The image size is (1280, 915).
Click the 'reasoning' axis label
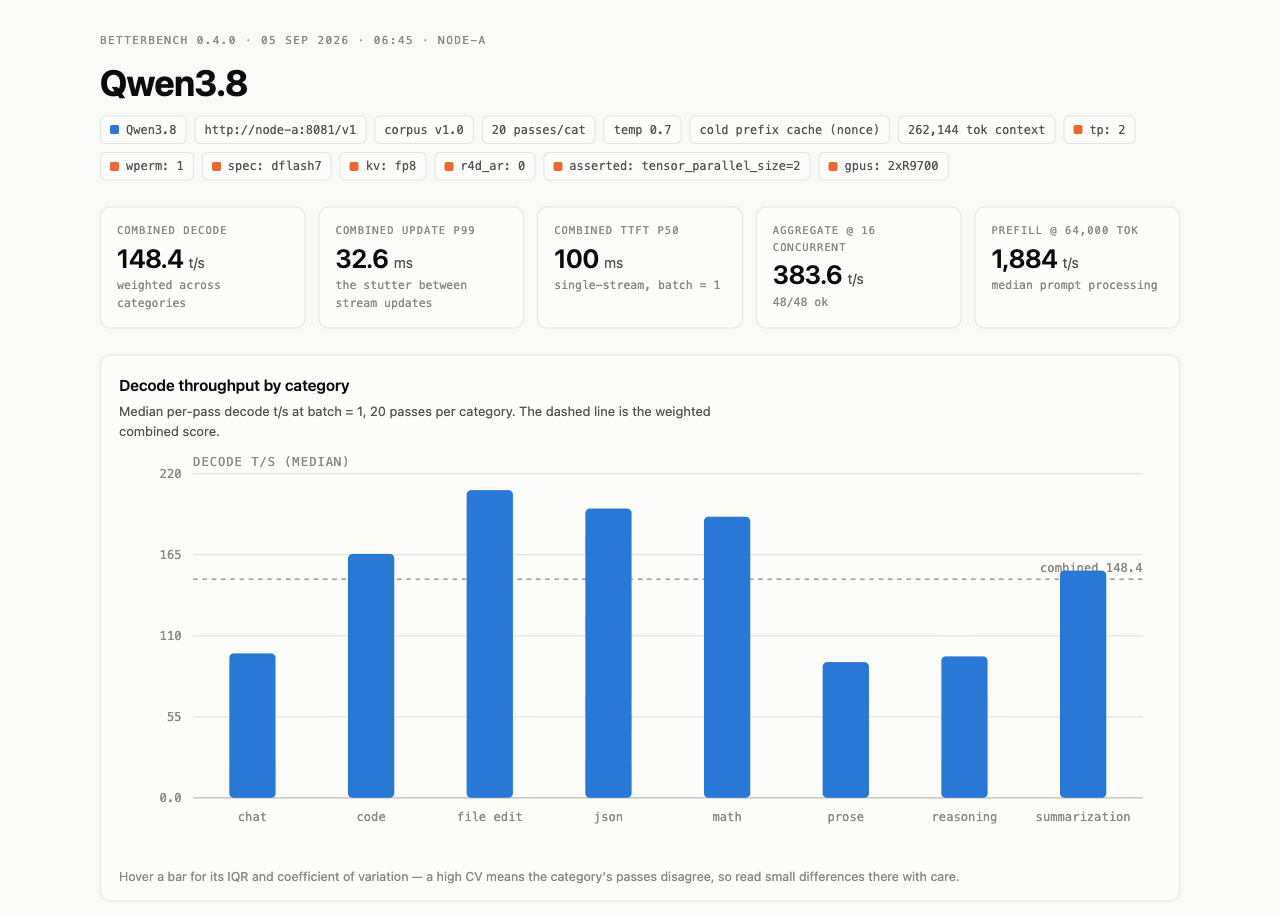964,817
